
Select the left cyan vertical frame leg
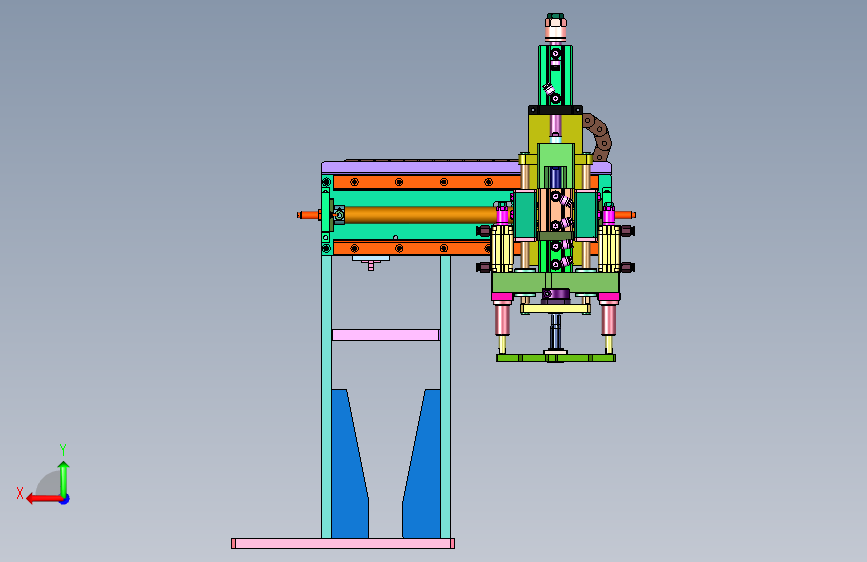326,396
